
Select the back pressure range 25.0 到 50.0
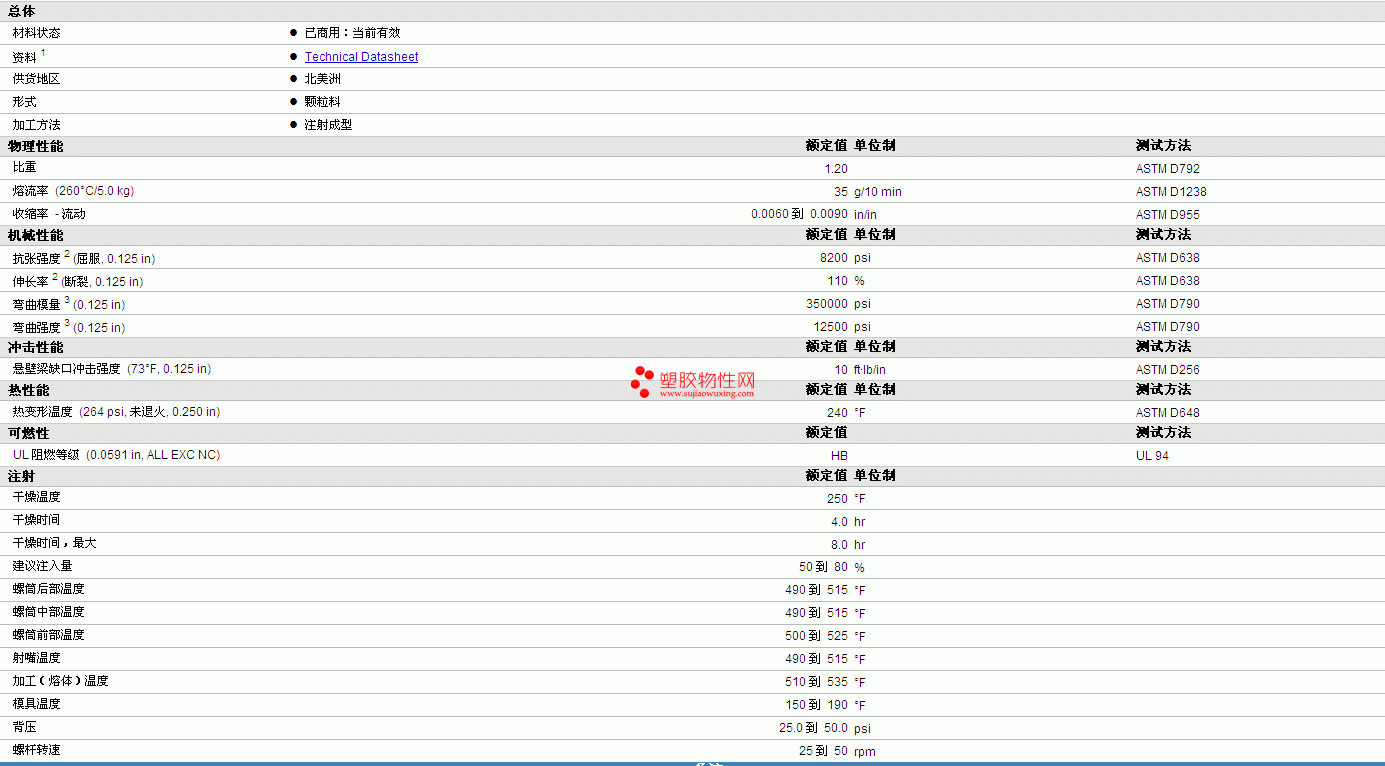click(813, 728)
